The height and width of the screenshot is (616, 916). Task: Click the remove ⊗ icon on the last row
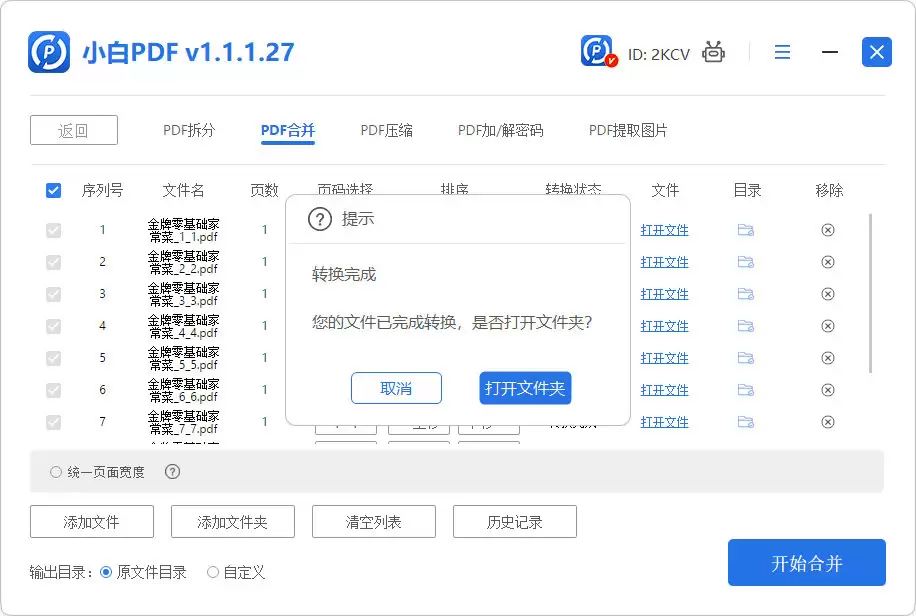[828, 422]
